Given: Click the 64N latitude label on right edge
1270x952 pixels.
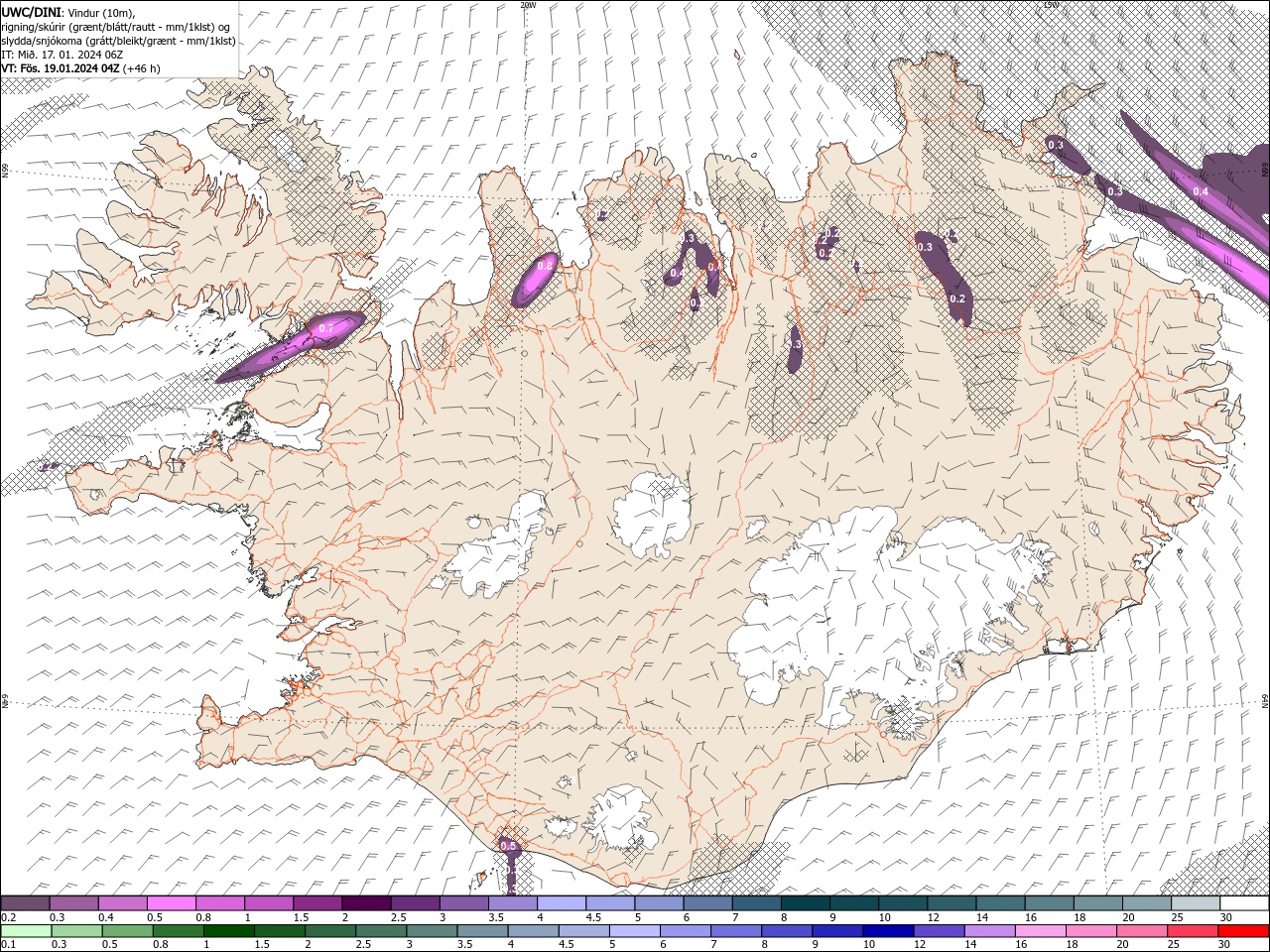Looking at the screenshot, I should [1265, 700].
